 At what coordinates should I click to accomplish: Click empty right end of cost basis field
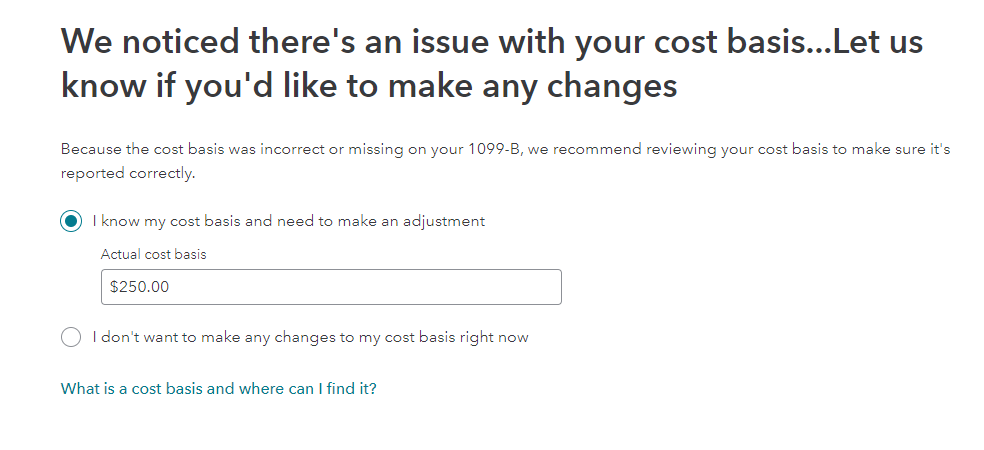point(520,287)
